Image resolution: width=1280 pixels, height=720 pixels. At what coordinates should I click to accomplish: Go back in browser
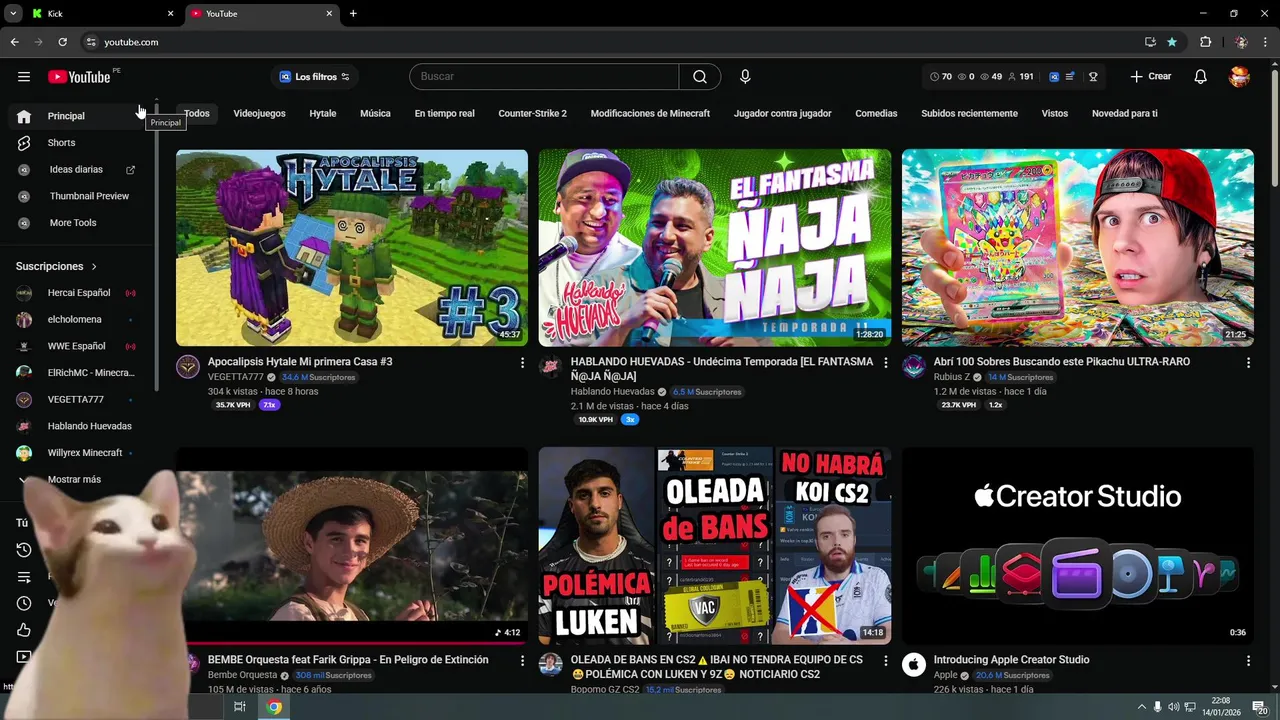click(x=15, y=42)
